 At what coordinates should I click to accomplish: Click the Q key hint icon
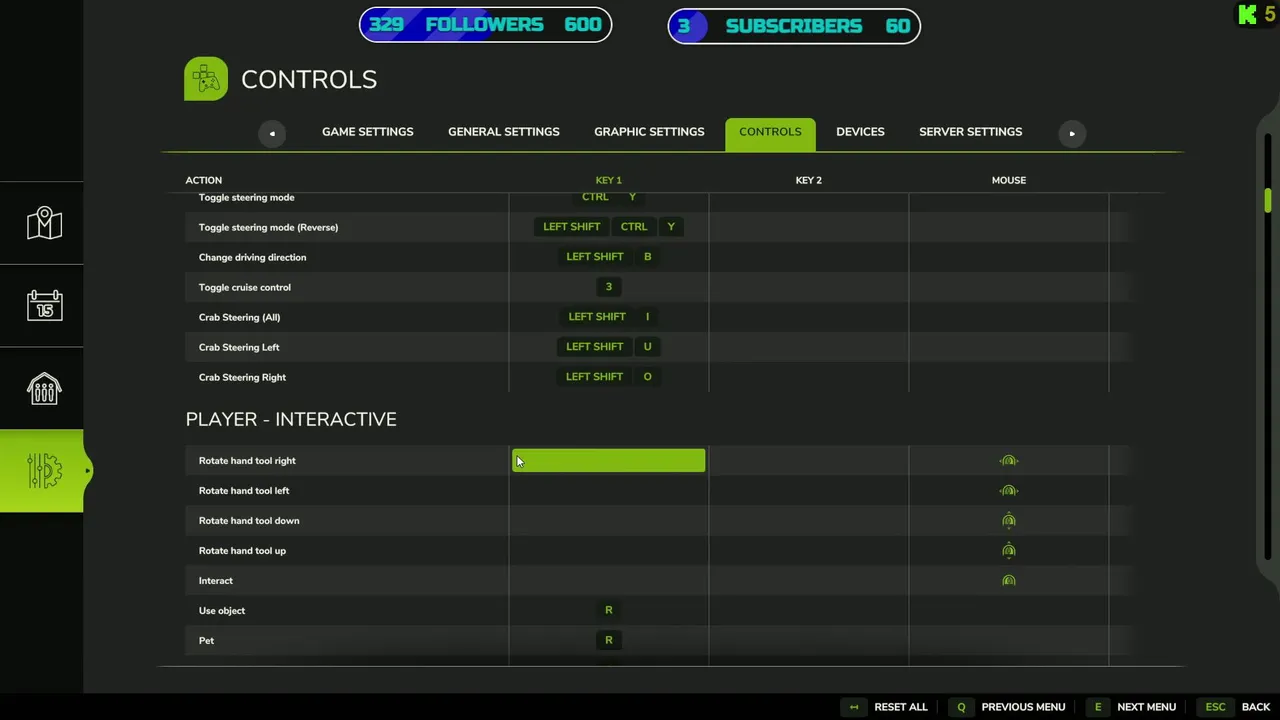pyautogui.click(x=961, y=707)
